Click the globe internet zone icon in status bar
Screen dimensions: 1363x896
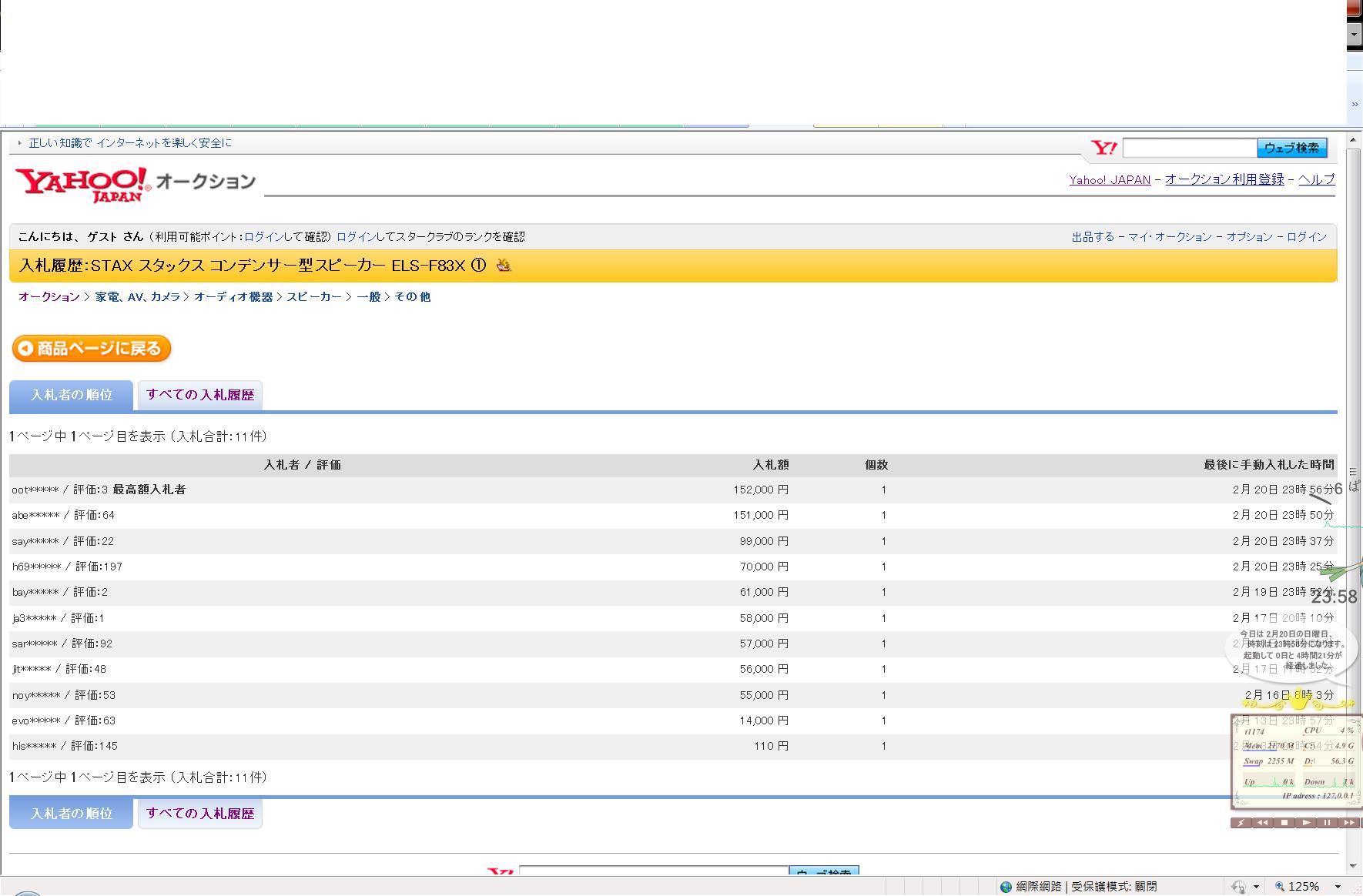1006,887
